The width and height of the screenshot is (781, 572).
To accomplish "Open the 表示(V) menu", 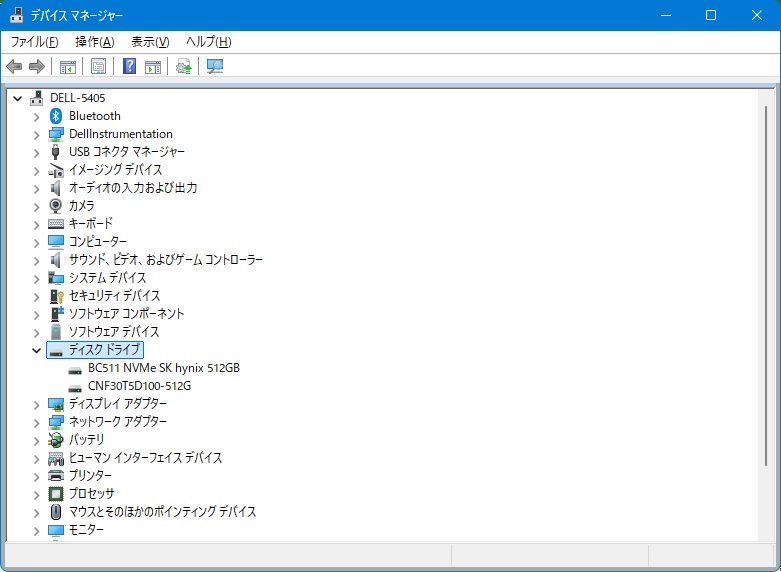I will (x=150, y=42).
